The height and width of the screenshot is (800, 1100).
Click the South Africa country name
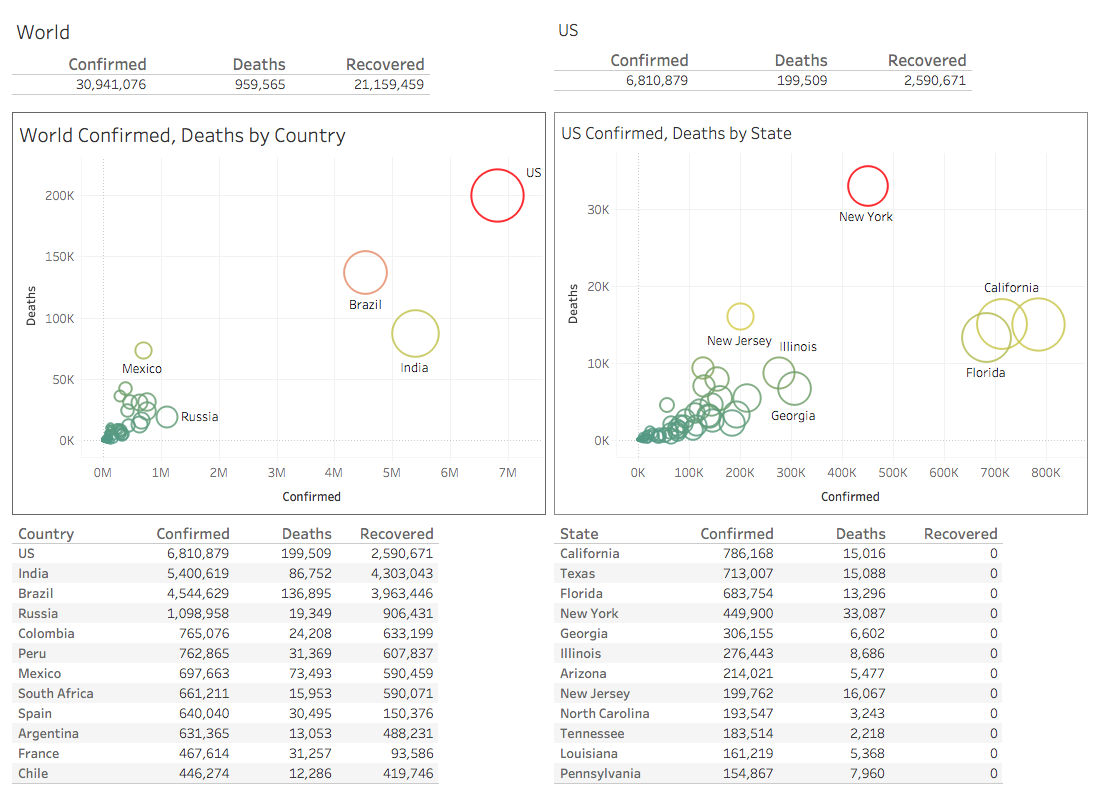(55, 693)
